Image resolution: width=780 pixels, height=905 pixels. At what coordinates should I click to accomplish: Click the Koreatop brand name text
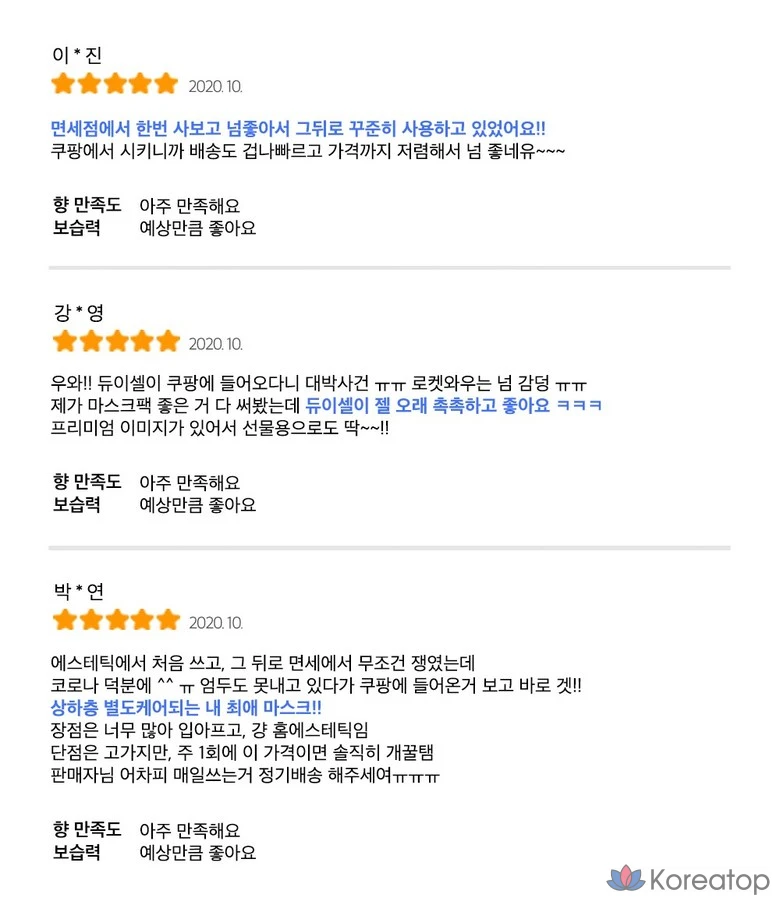(709, 881)
